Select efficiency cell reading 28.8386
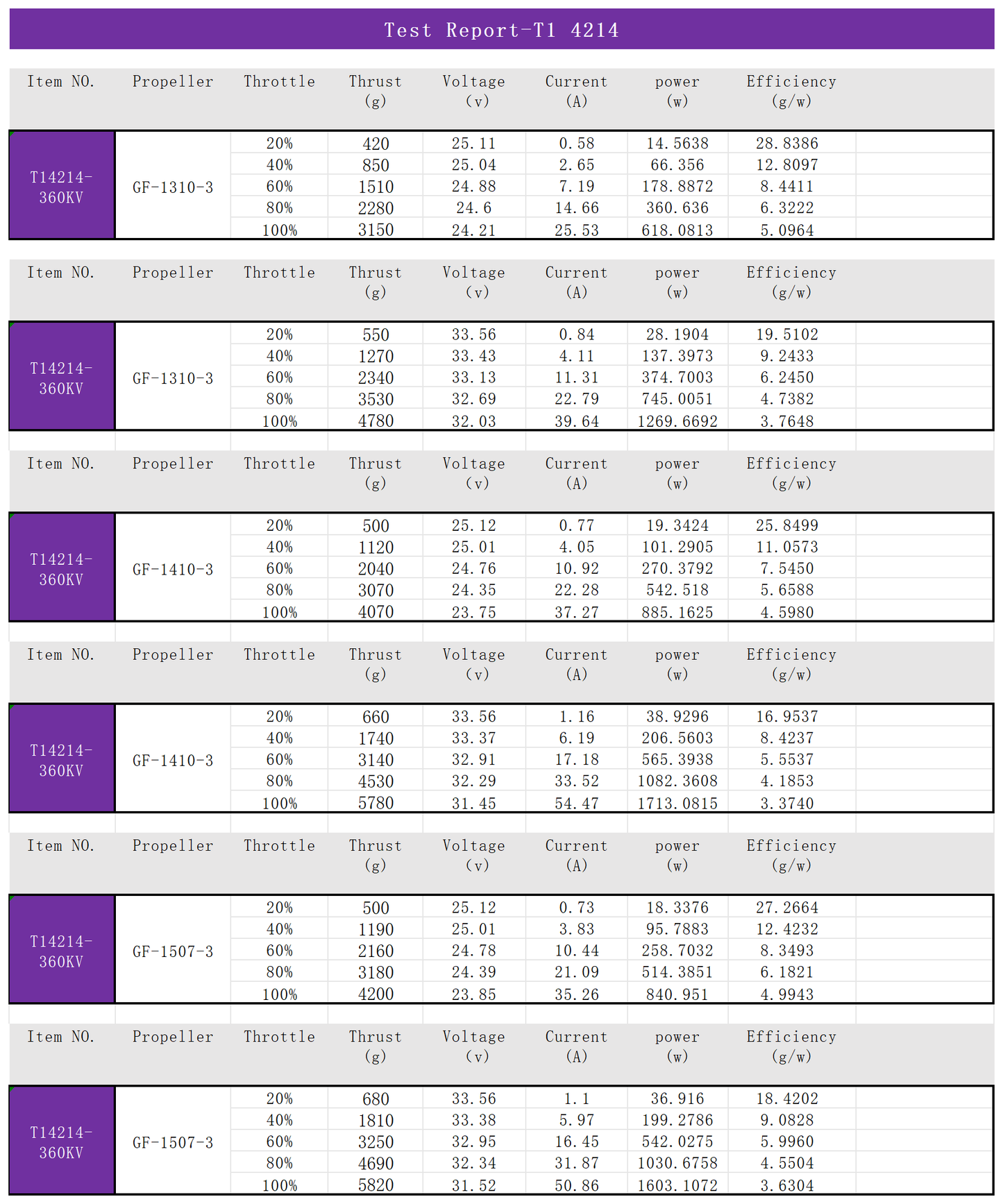 [786, 144]
